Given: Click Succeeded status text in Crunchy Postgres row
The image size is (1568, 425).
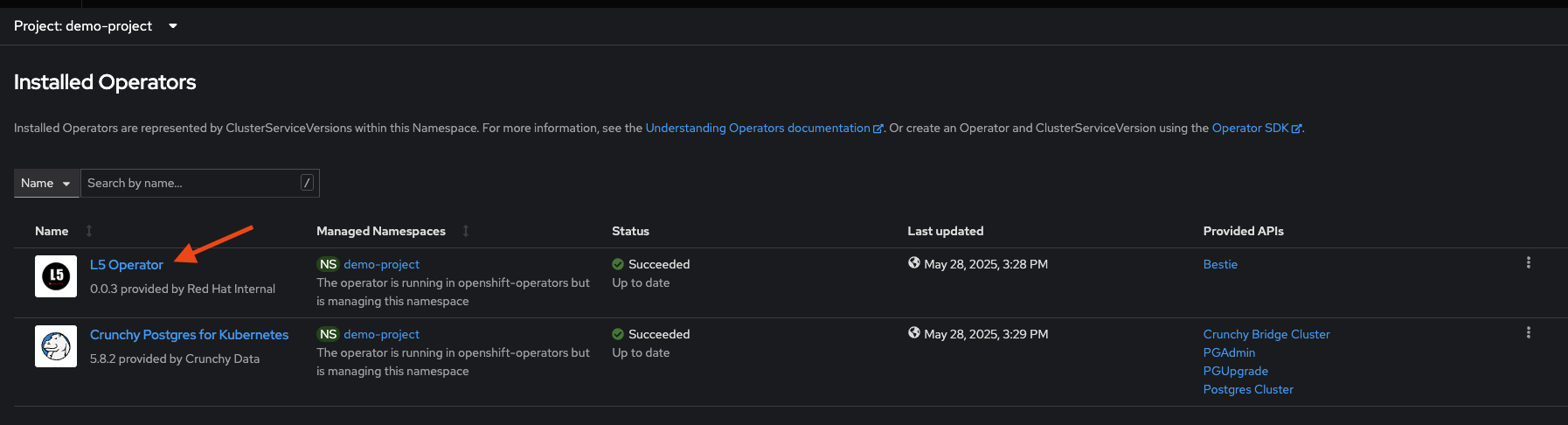Looking at the screenshot, I should click(x=659, y=334).
